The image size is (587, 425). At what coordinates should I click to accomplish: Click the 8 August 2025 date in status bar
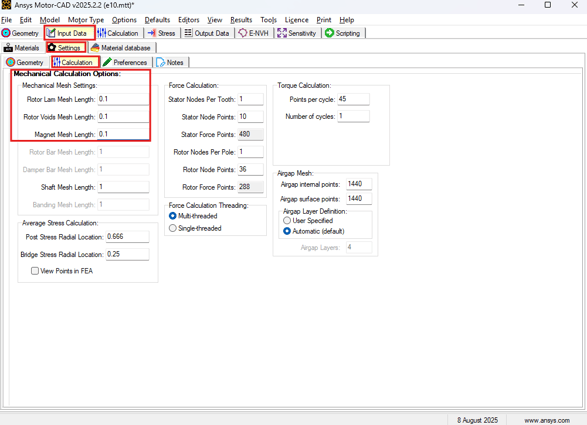click(x=477, y=421)
